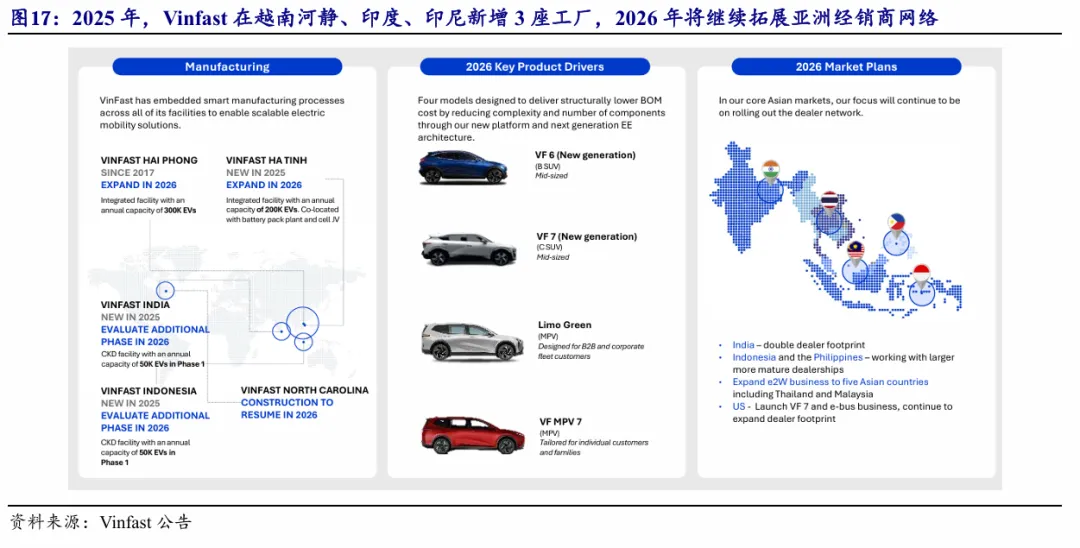
Task: Click the VINFAST HAI PHONG heading
Action: coord(149,160)
